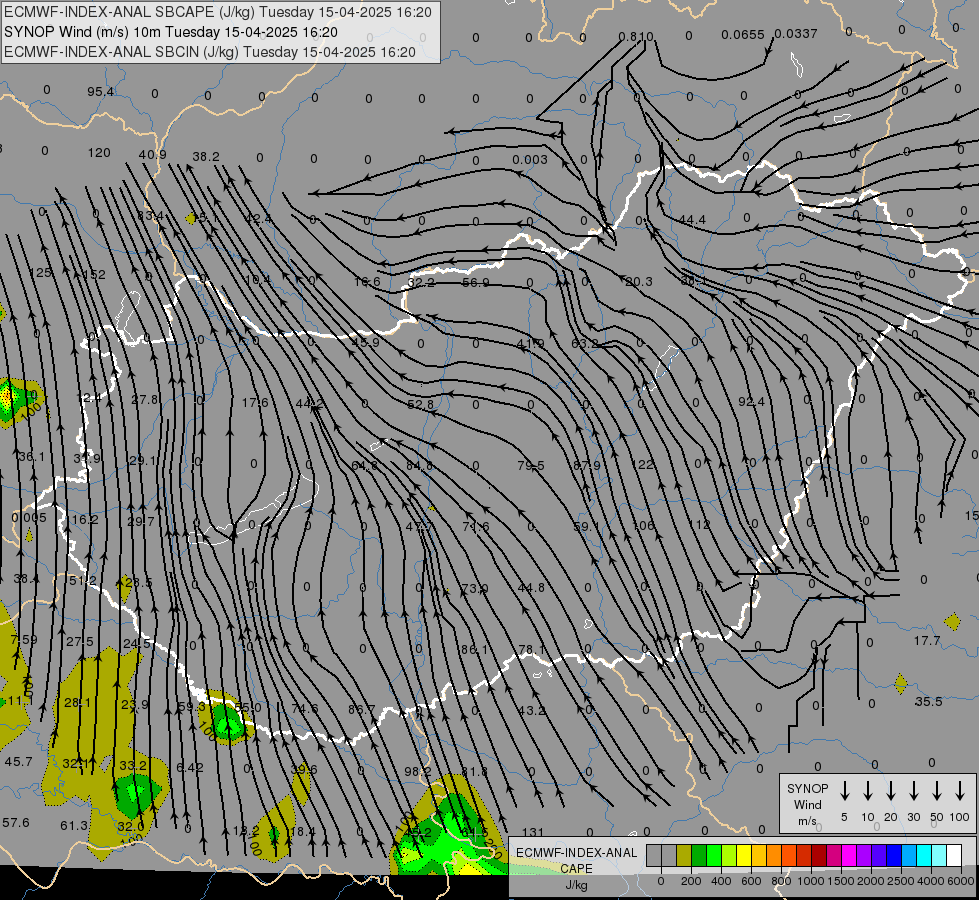This screenshot has height=900, width=979.
Task: Click the '79.5' value on the map
Action: click(x=531, y=465)
